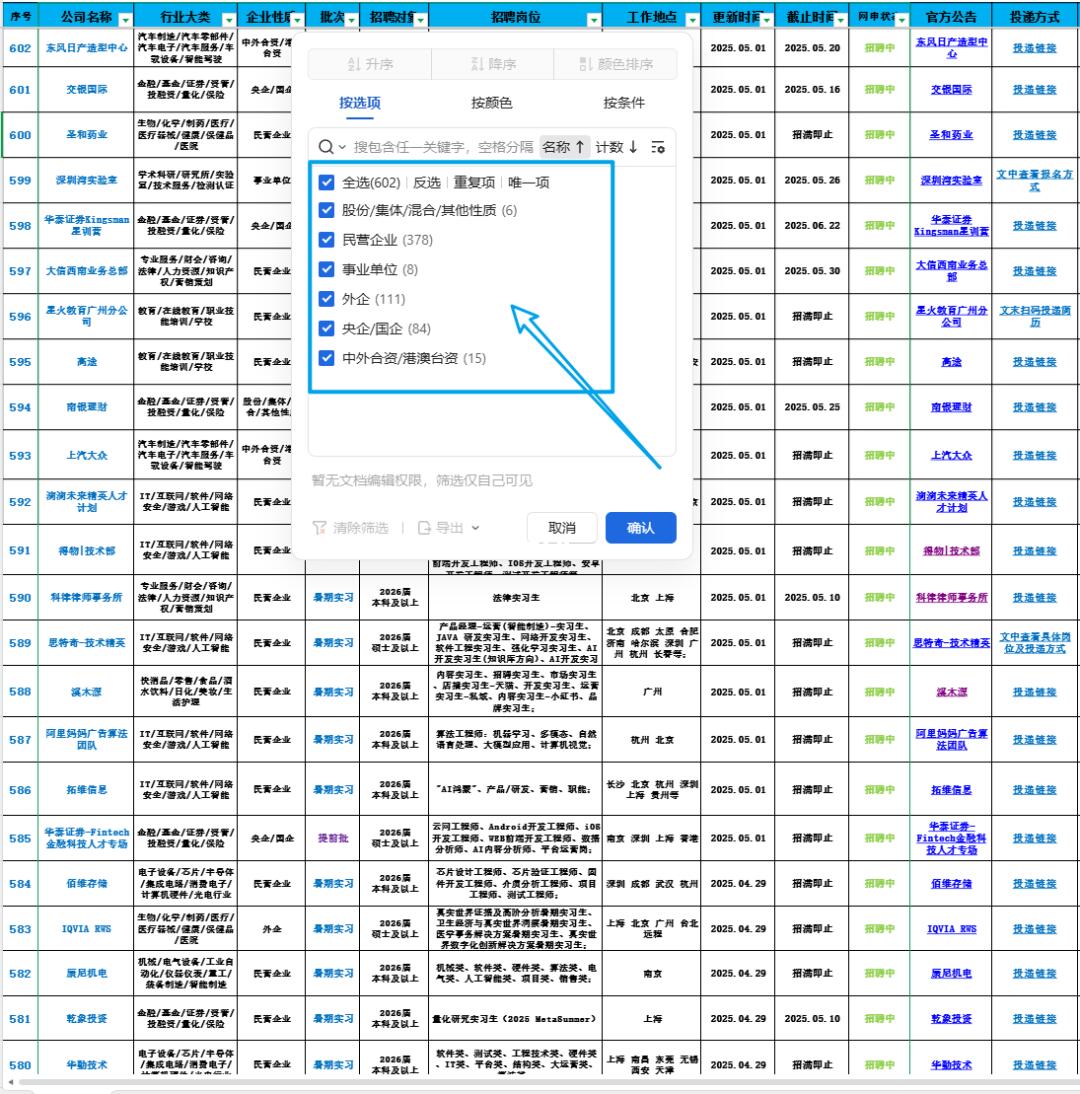Open 网申状态 column filter dropdown
The height and width of the screenshot is (1094, 1080).
tap(901, 20)
